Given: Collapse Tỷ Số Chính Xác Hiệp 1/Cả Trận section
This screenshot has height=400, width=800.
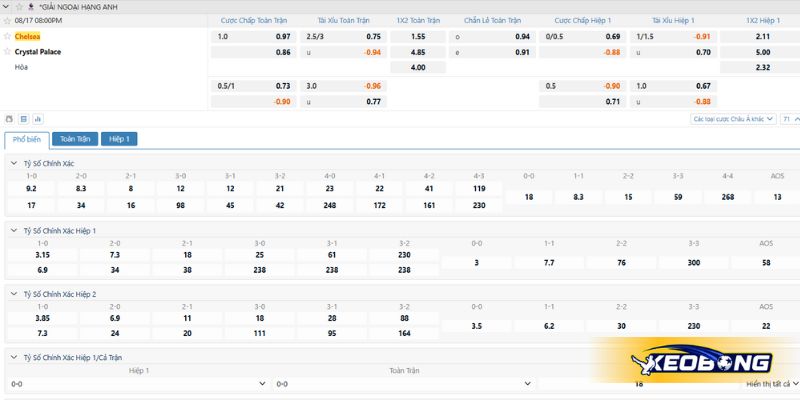Looking at the screenshot, I should (x=14, y=358).
